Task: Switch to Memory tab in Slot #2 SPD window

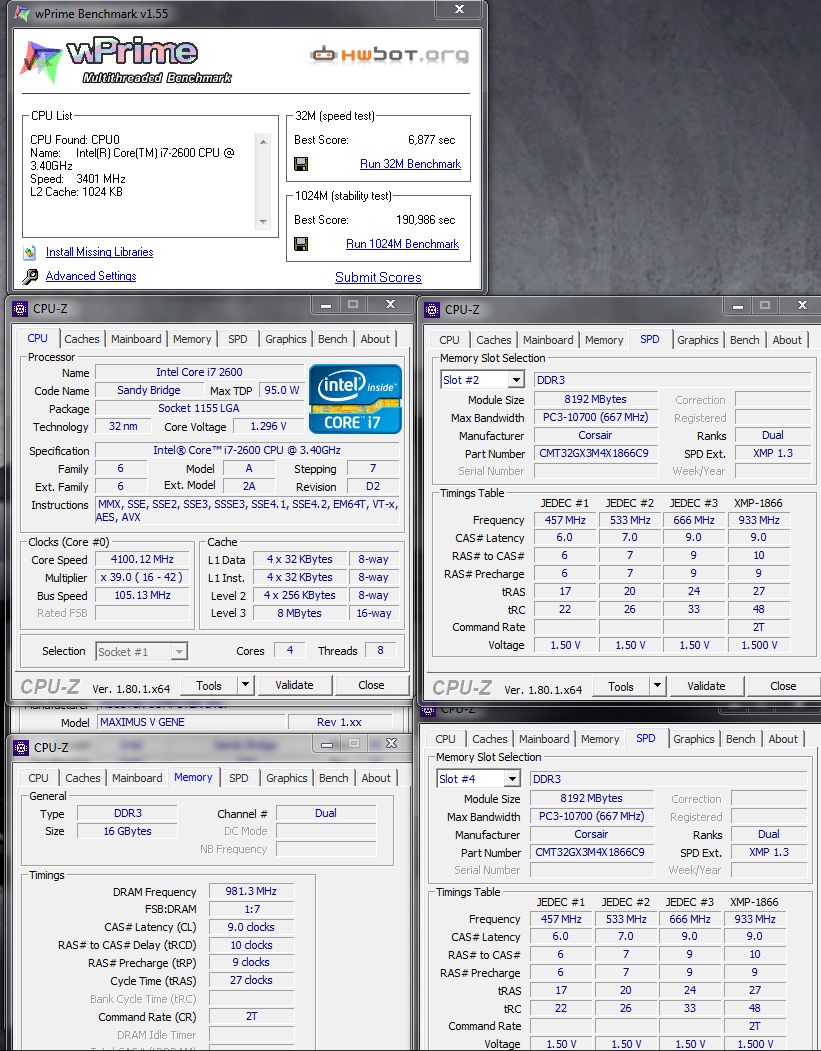Action: pos(604,340)
